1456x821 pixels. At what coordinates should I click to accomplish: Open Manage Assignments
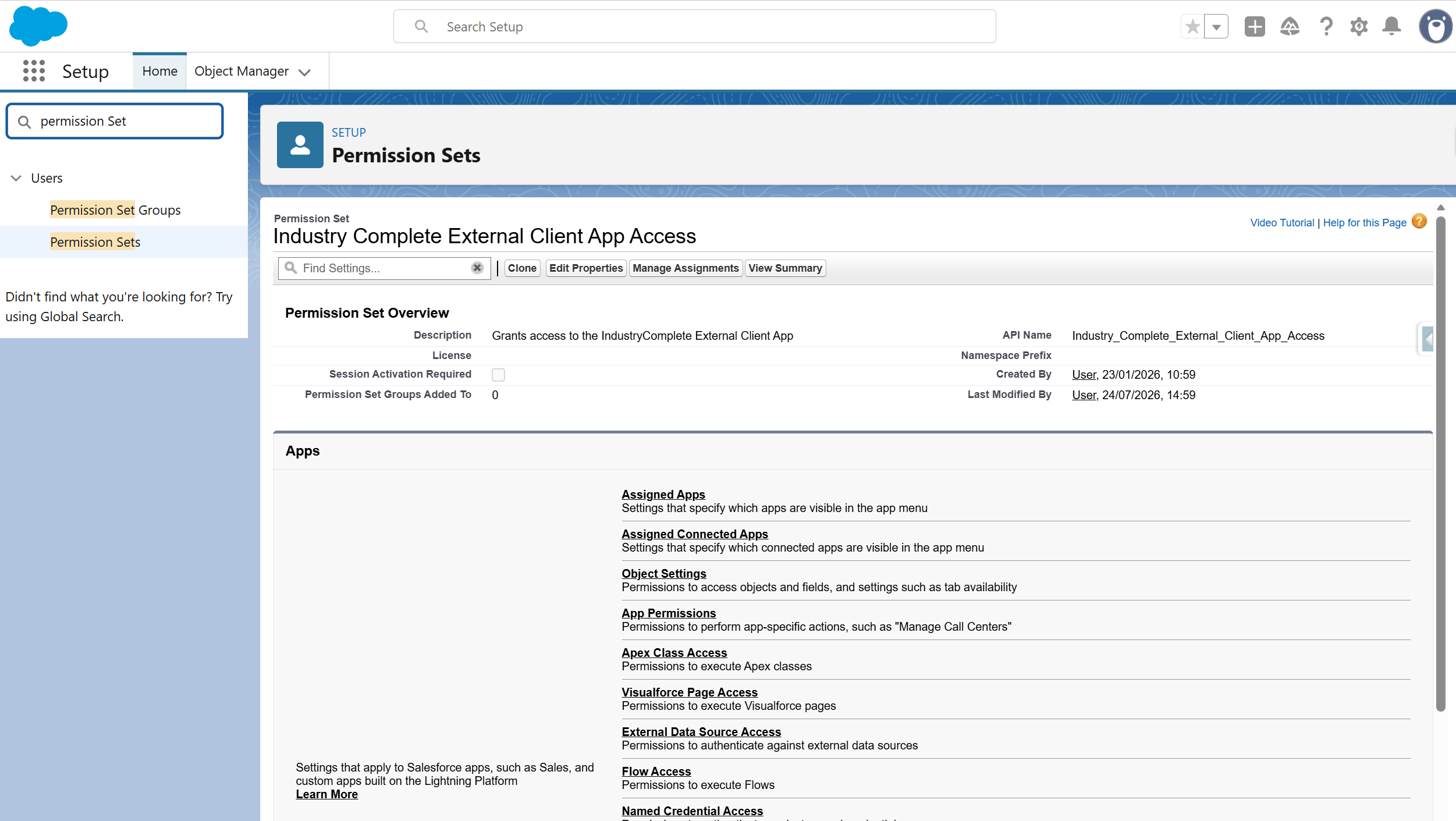[x=686, y=268]
